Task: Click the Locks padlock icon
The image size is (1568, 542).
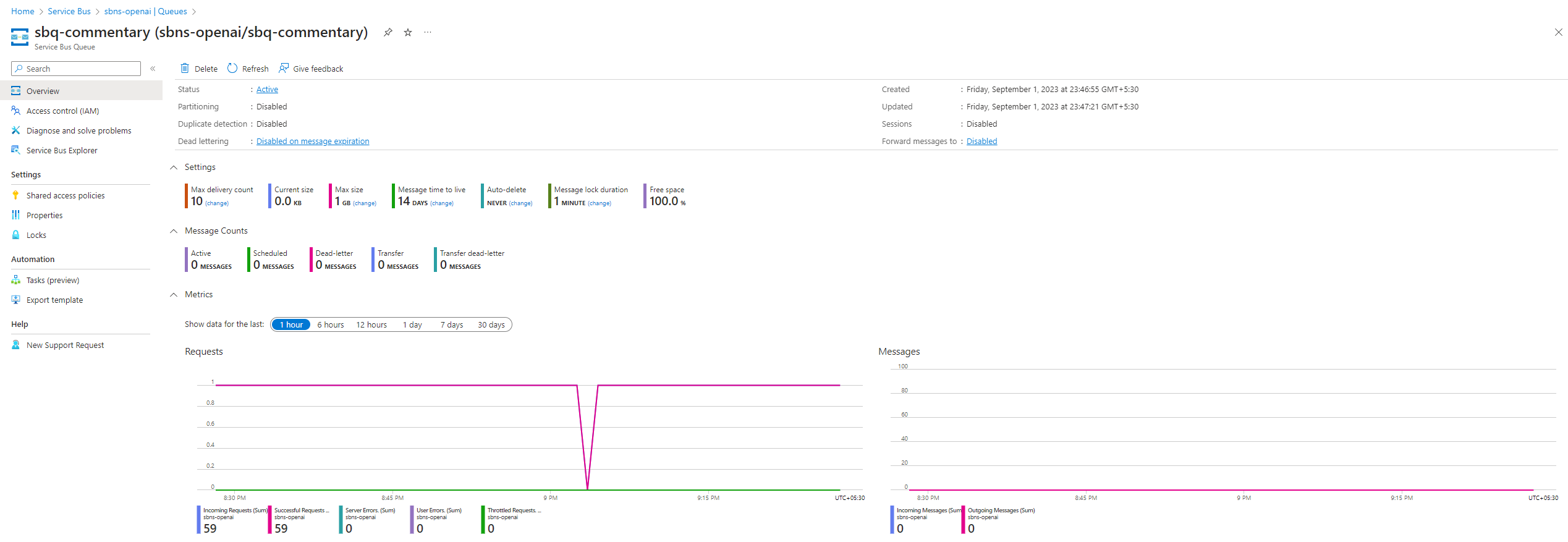Action: coord(16,235)
